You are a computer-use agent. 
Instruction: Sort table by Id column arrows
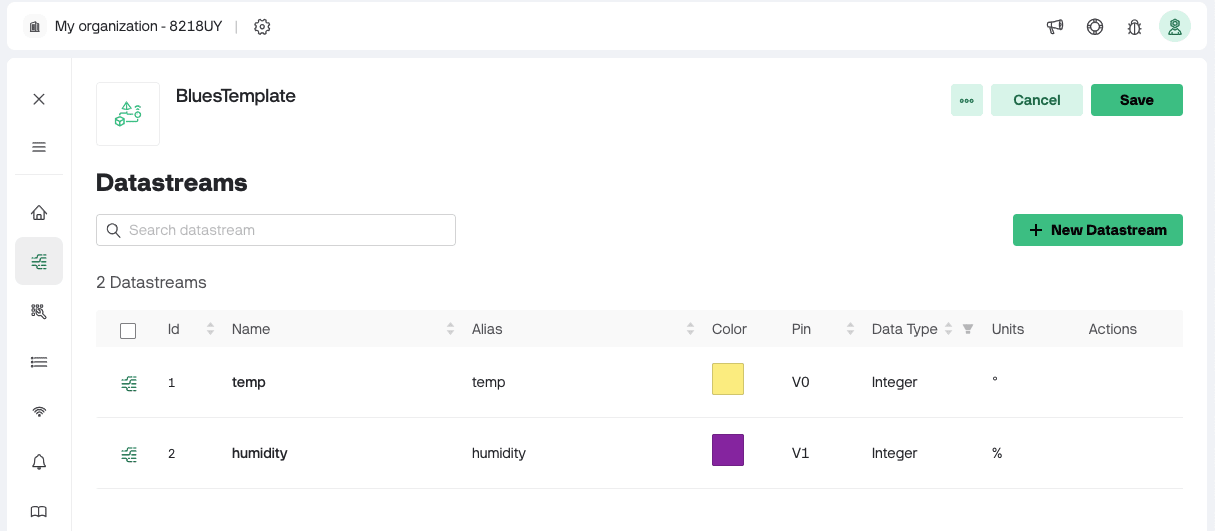[x=210, y=329]
